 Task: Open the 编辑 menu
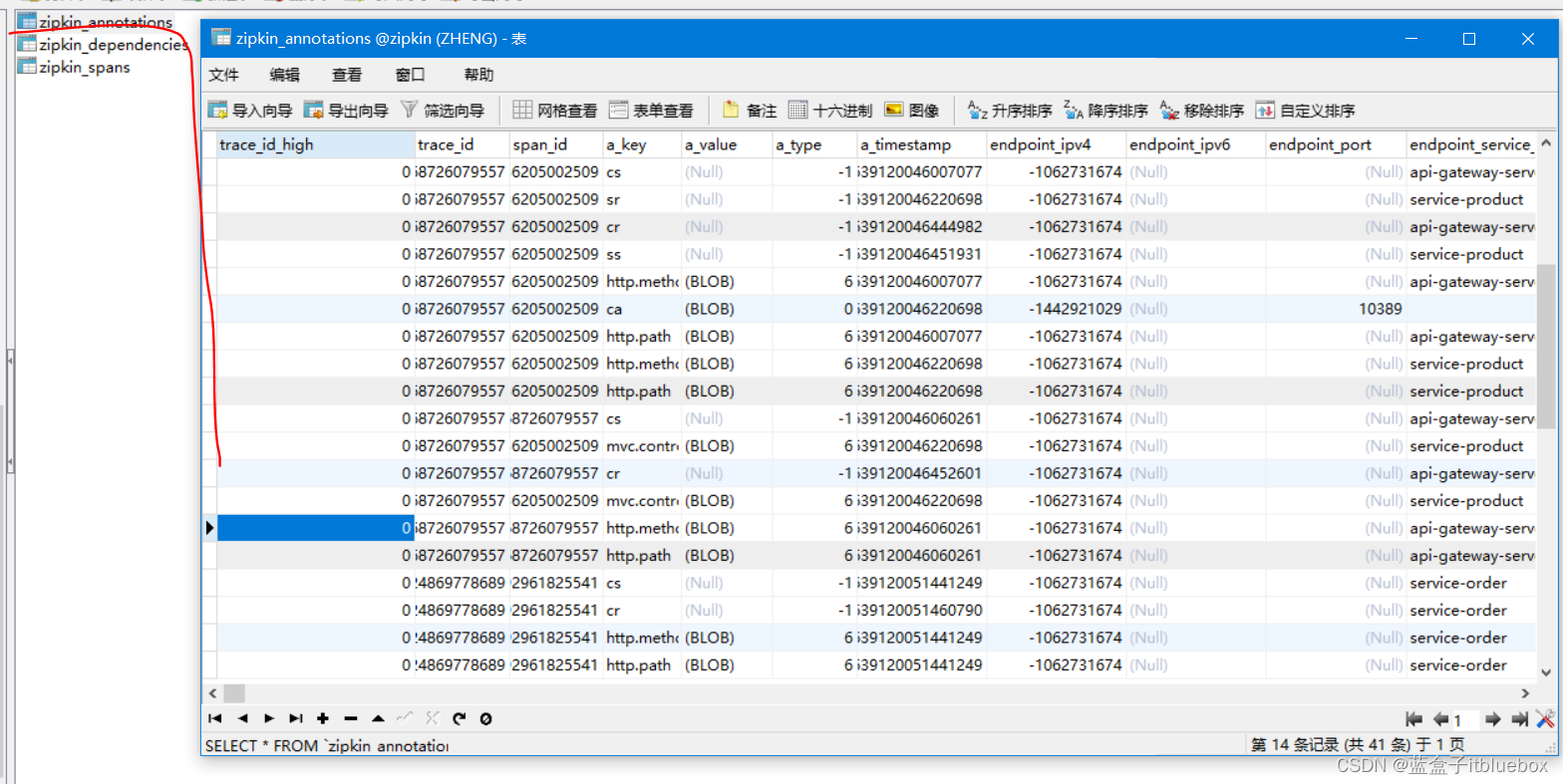[x=284, y=75]
